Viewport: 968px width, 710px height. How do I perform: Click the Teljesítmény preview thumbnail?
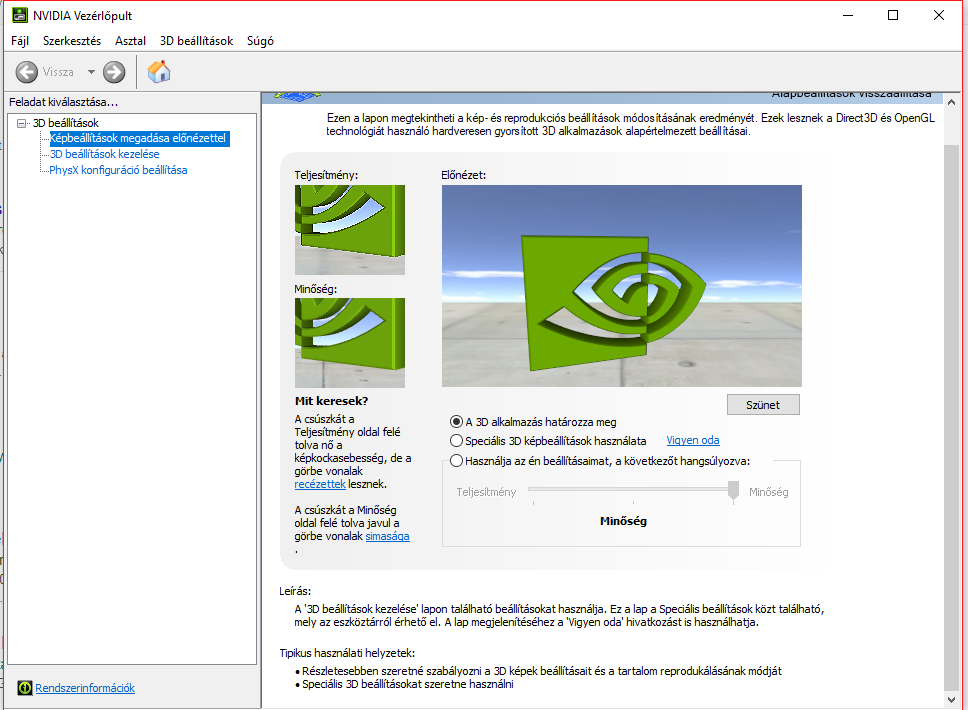click(x=349, y=230)
